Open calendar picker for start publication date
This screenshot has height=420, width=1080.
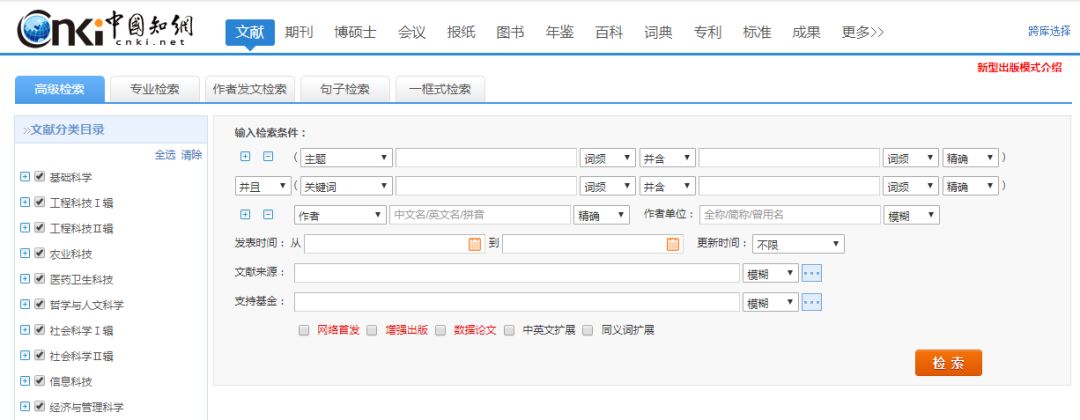pos(475,244)
